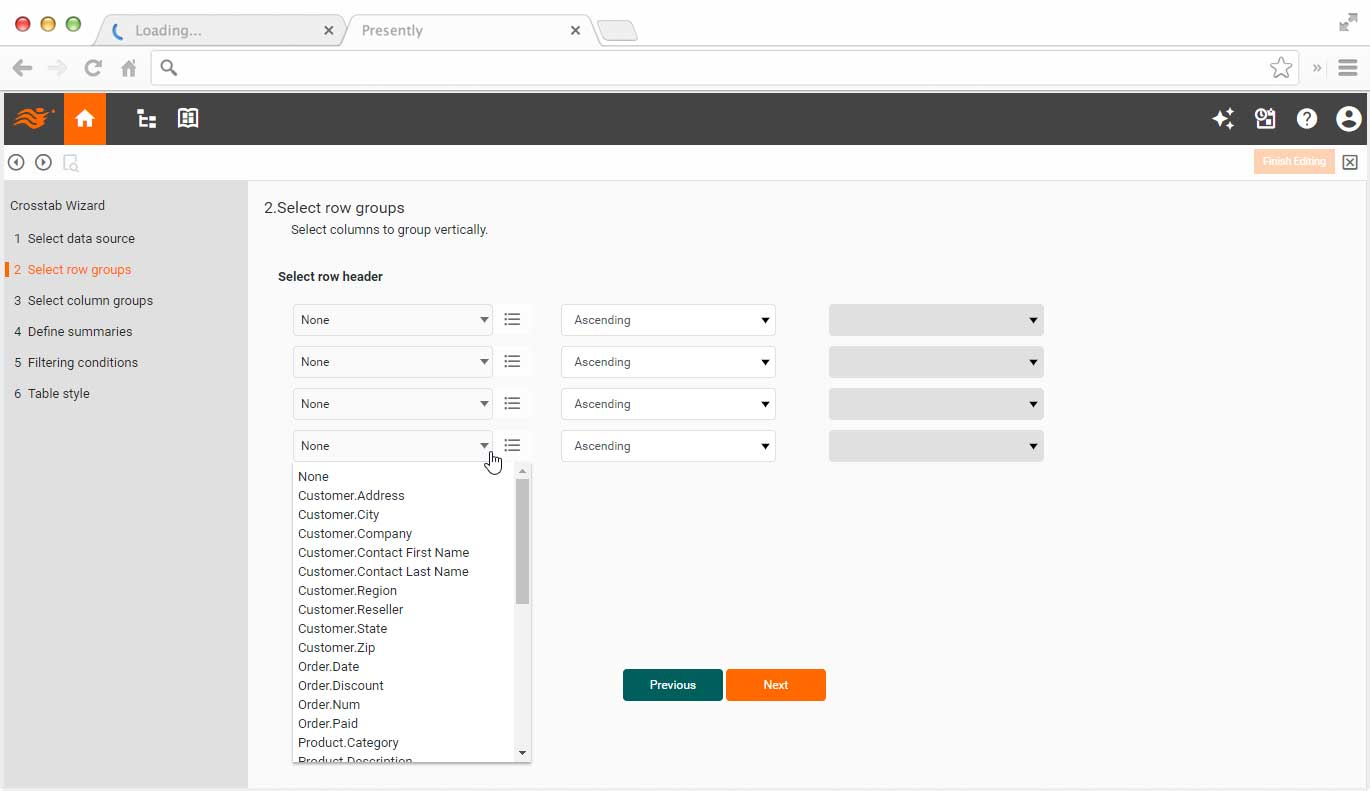This screenshot has height=791, width=1370.
Task: Click the dropdown list scrollbar down arrow
Action: (x=522, y=752)
